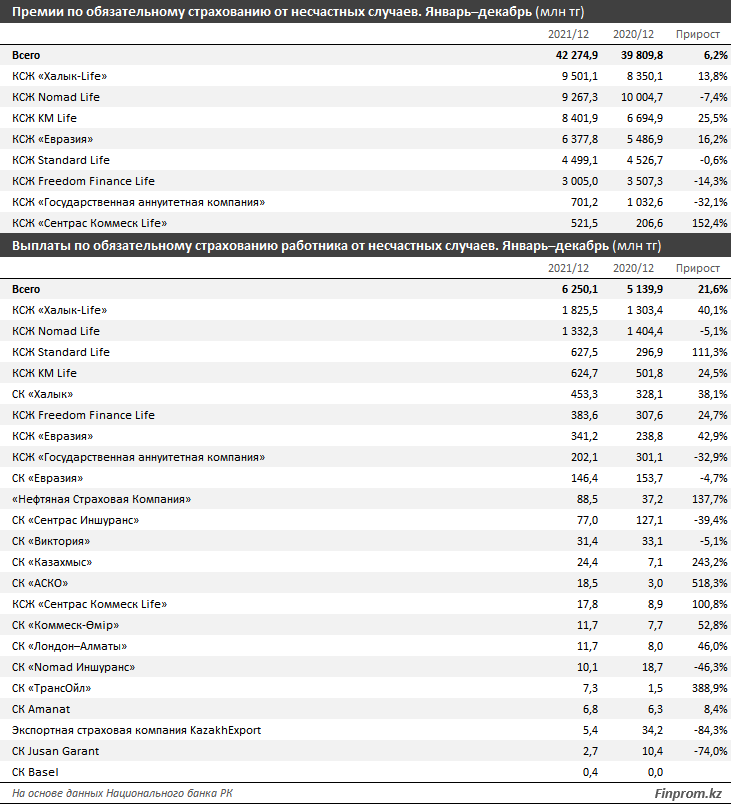The image size is (731, 804).
Task: Select the growth value -32,9% in payouts table
Action: tap(711, 457)
